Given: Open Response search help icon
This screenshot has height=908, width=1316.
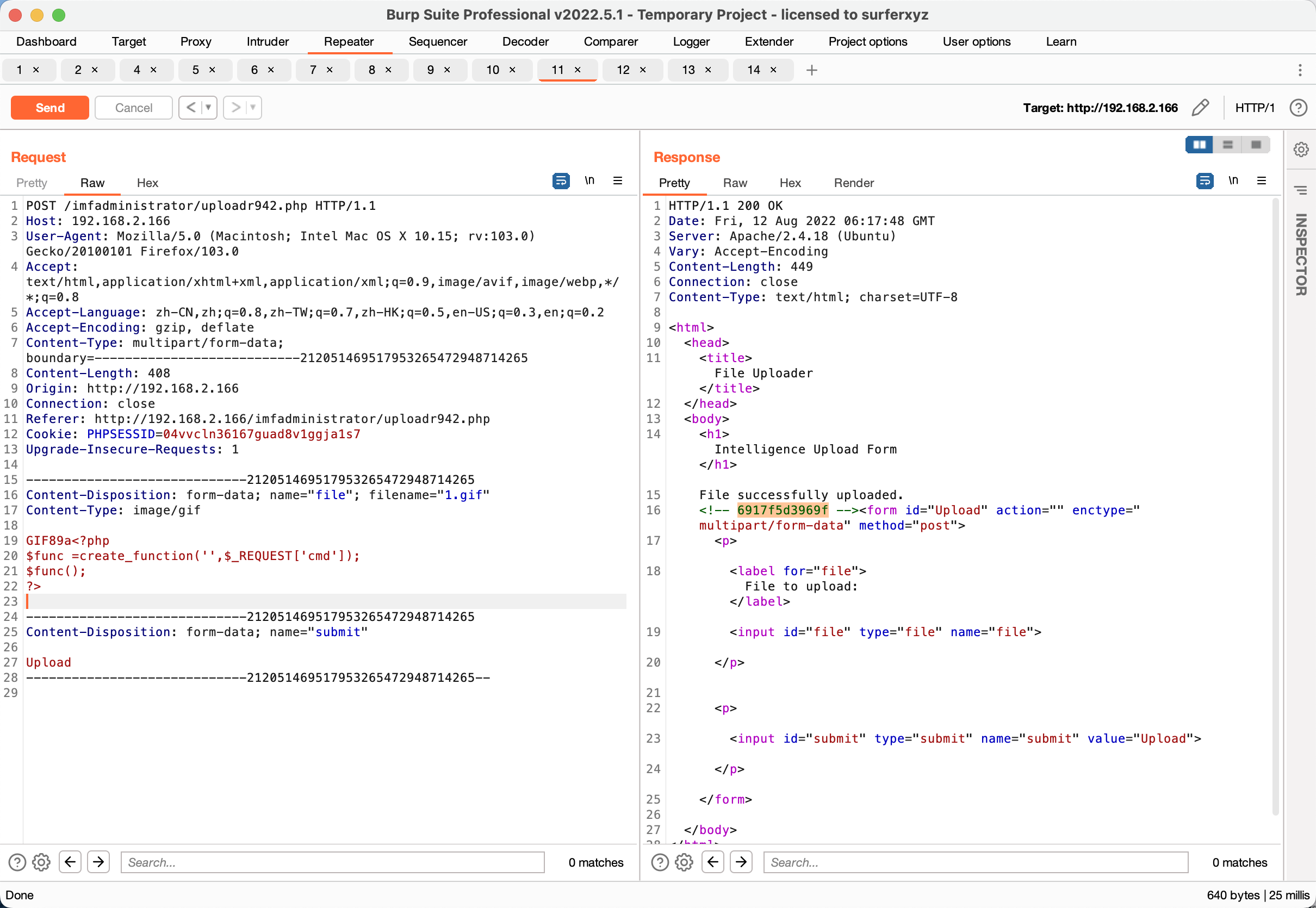Looking at the screenshot, I should click(x=660, y=862).
